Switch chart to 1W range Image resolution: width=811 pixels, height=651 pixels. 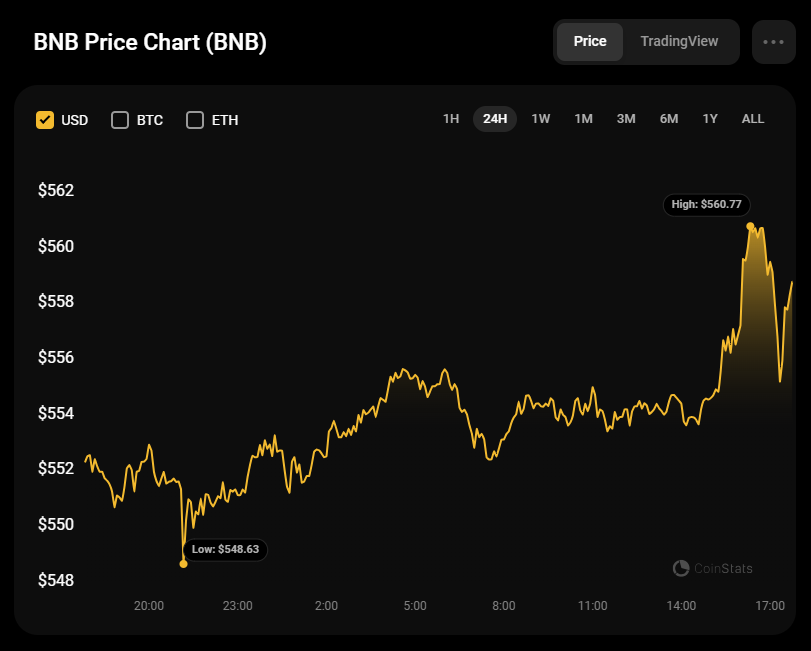[x=540, y=119]
